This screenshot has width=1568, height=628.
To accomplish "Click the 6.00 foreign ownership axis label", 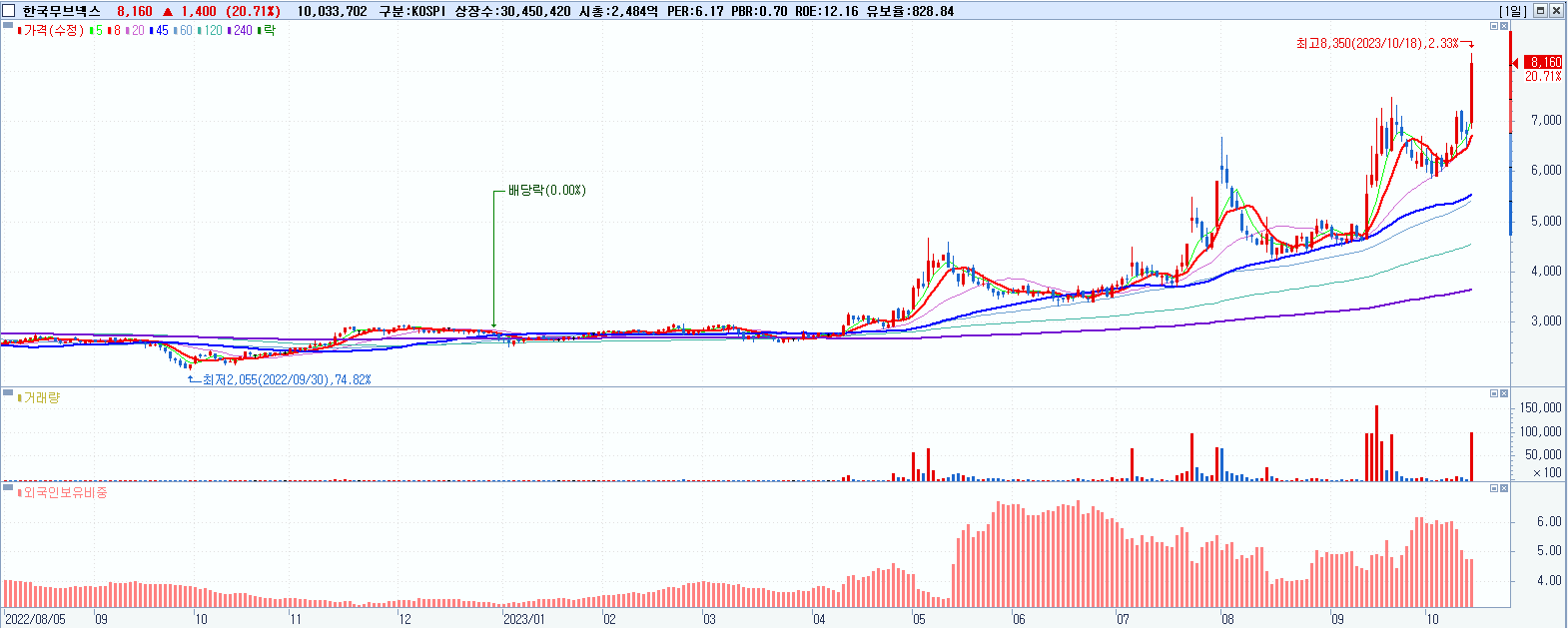I will pos(1549,521).
